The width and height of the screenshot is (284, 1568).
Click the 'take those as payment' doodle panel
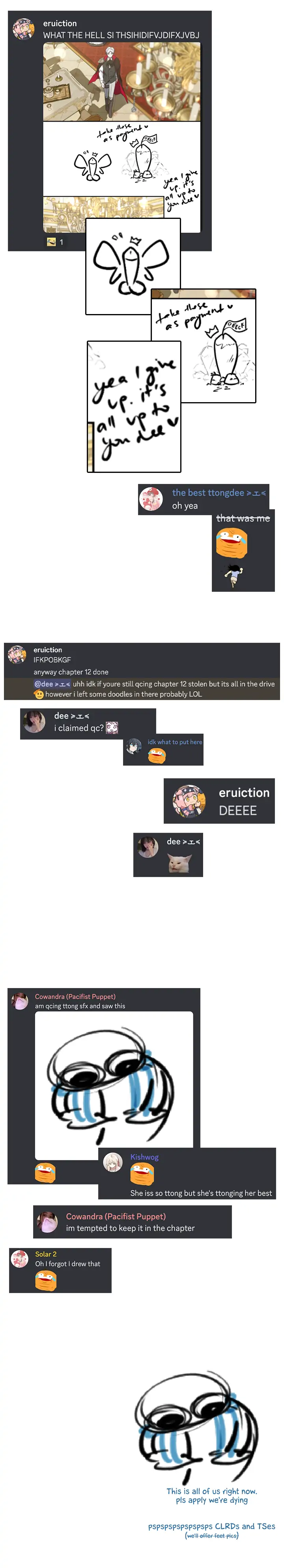click(x=204, y=346)
